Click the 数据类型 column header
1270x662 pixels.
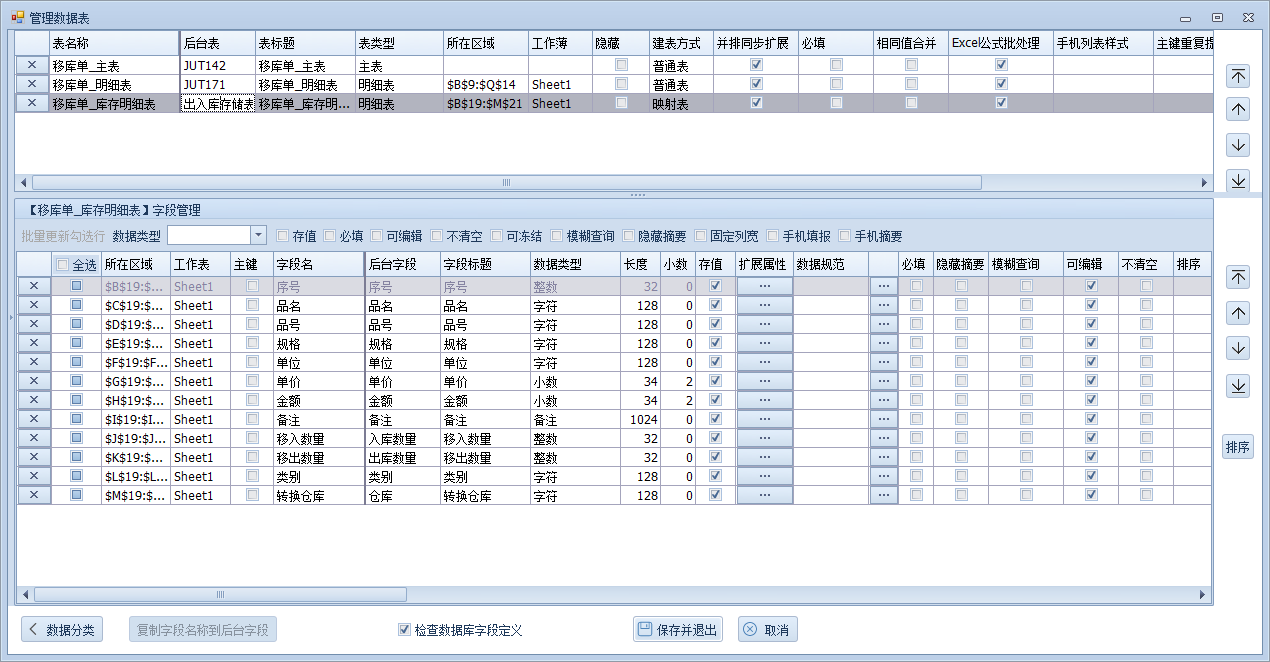[x=575, y=264]
